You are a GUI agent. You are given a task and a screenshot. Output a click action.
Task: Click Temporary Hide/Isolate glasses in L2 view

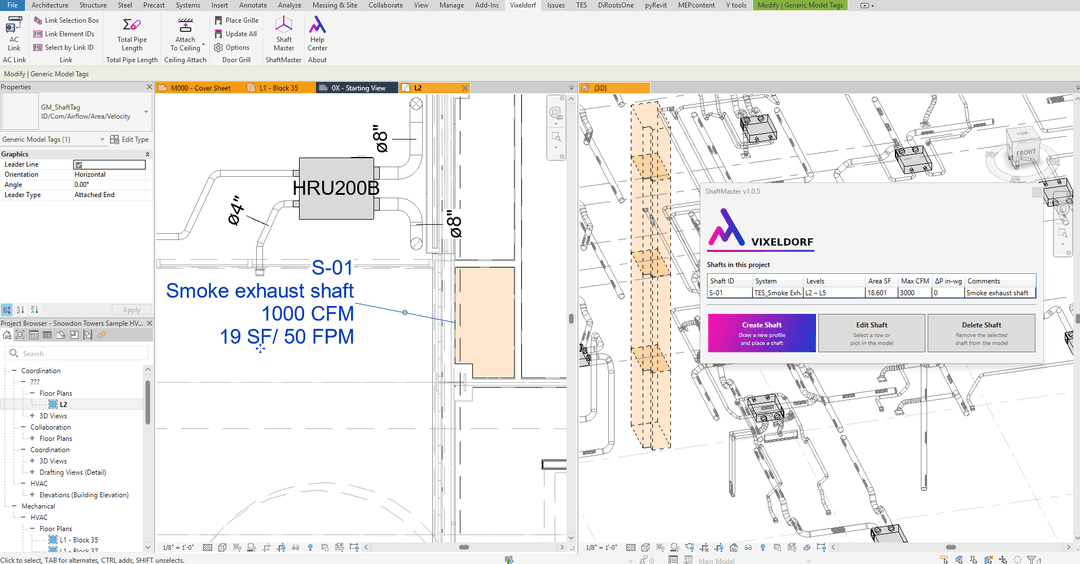(295, 547)
